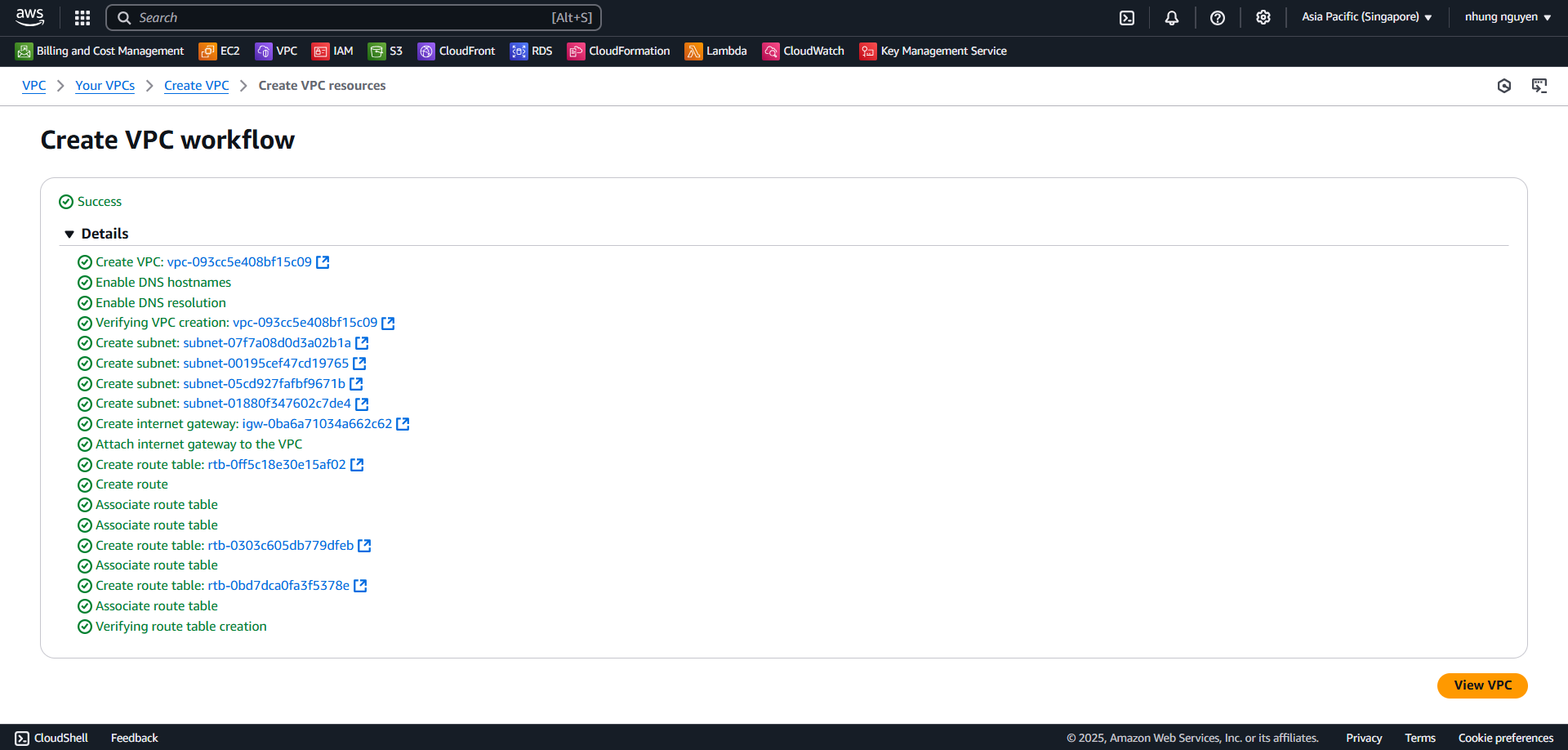
Task: Open subnet-01880f347602c7de4 link
Action: (x=267, y=404)
